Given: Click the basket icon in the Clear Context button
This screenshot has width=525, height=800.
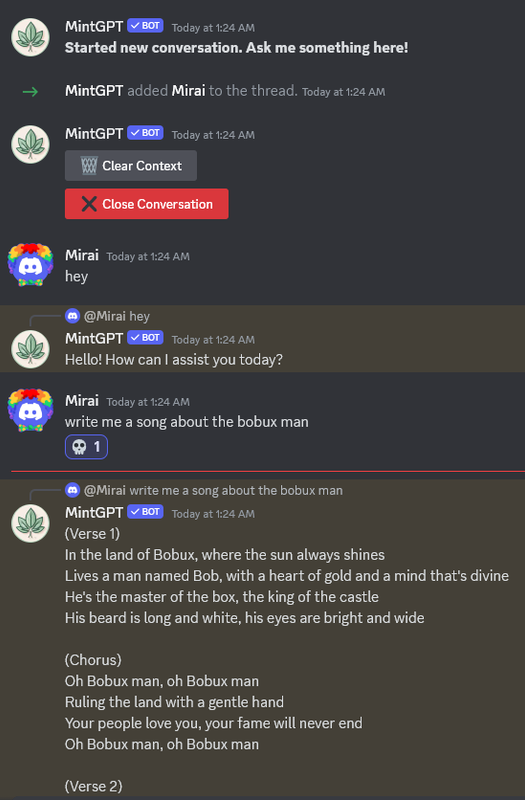Looking at the screenshot, I should pos(89,165).
